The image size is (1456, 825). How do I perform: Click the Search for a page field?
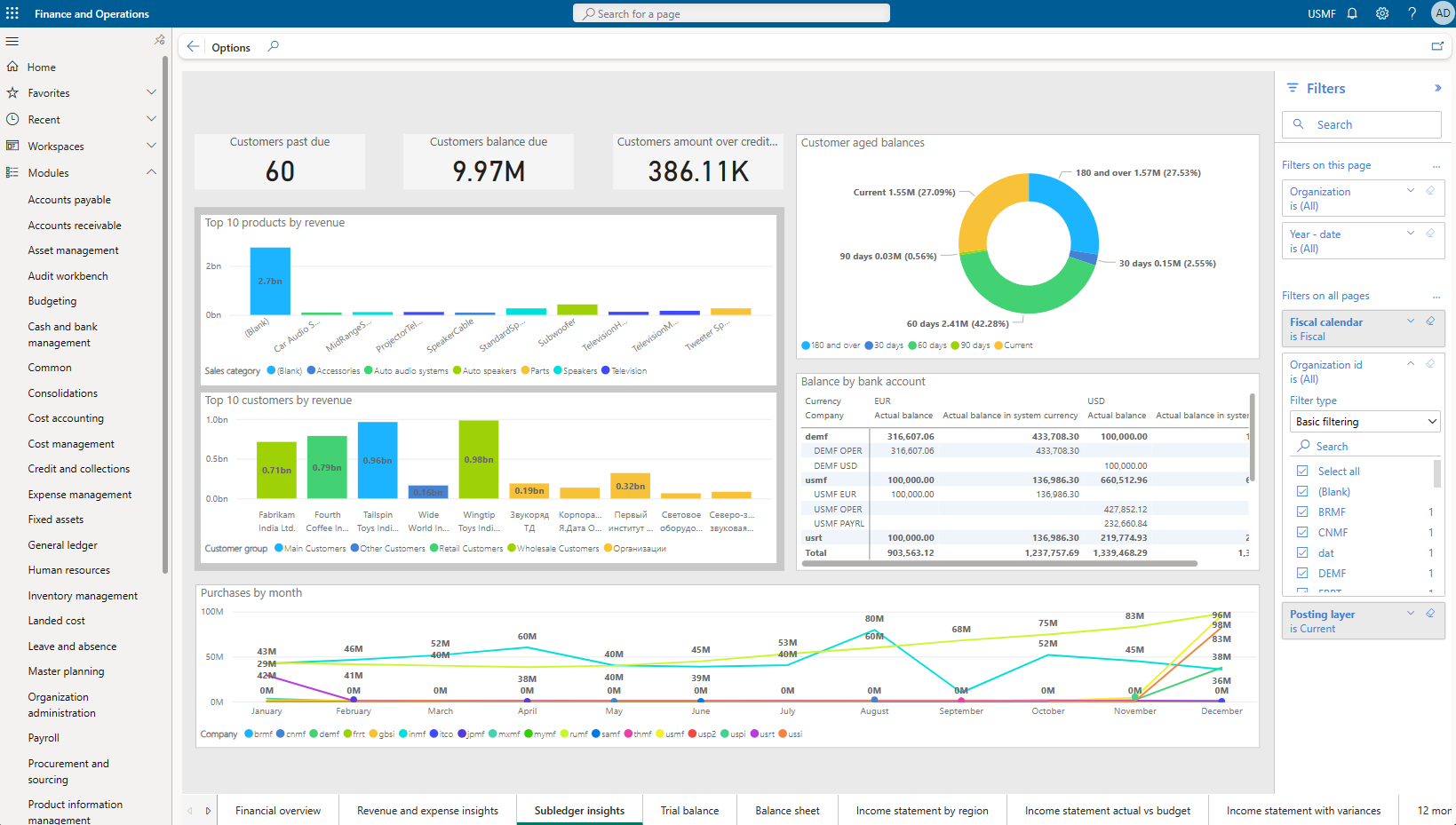coord(730,12)
